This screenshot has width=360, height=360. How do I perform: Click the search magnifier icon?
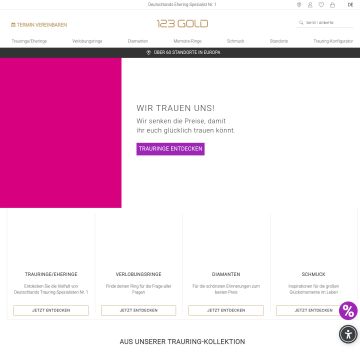tap(301, 23)
